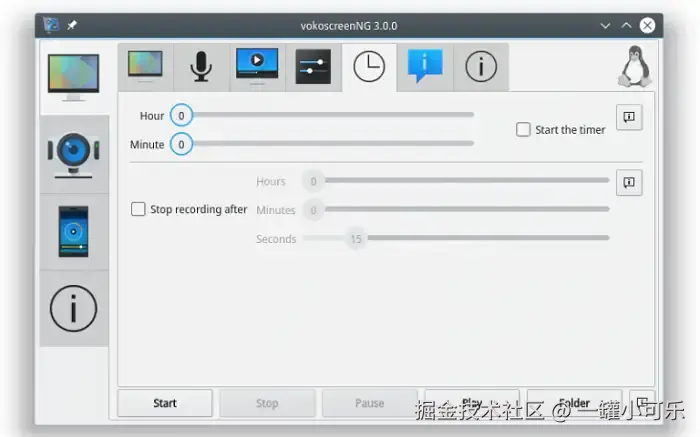Click the Folder button
This screenshot has height=437, width=700.
click(x=575, y=403)
